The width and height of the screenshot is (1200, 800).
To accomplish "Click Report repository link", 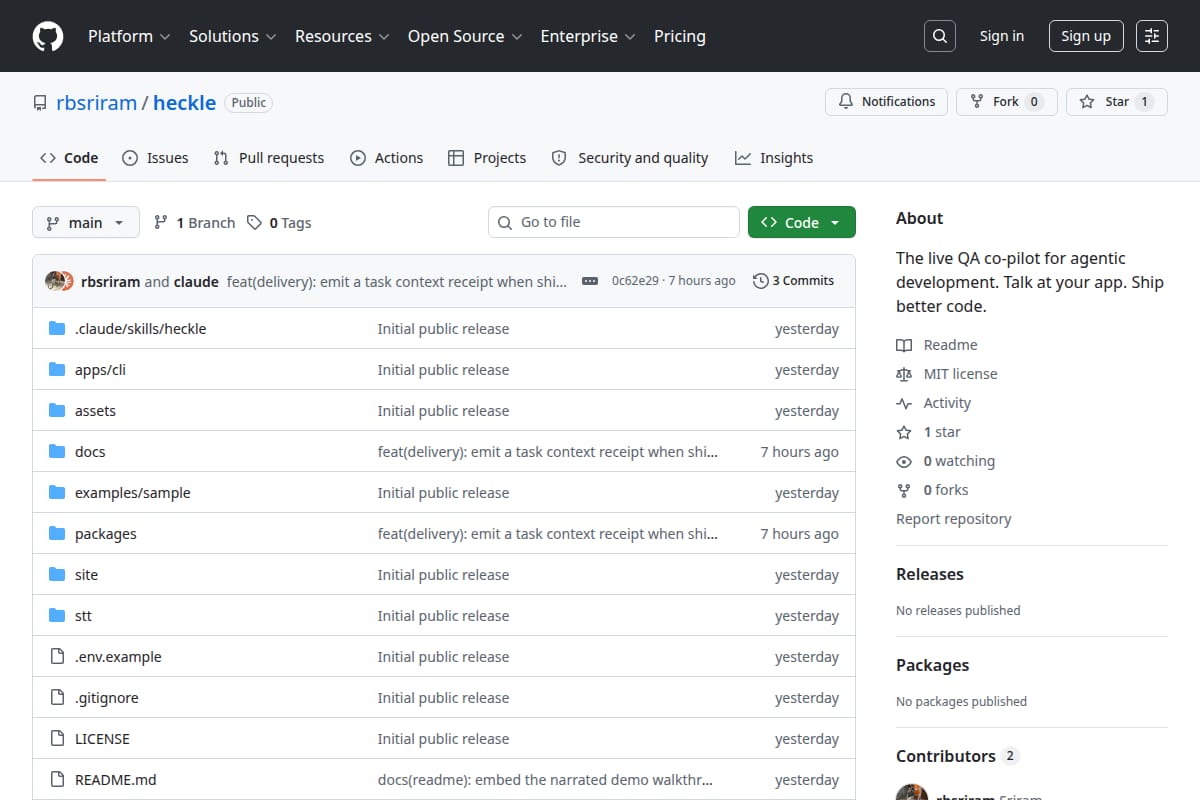I will [x=953, y=519].
